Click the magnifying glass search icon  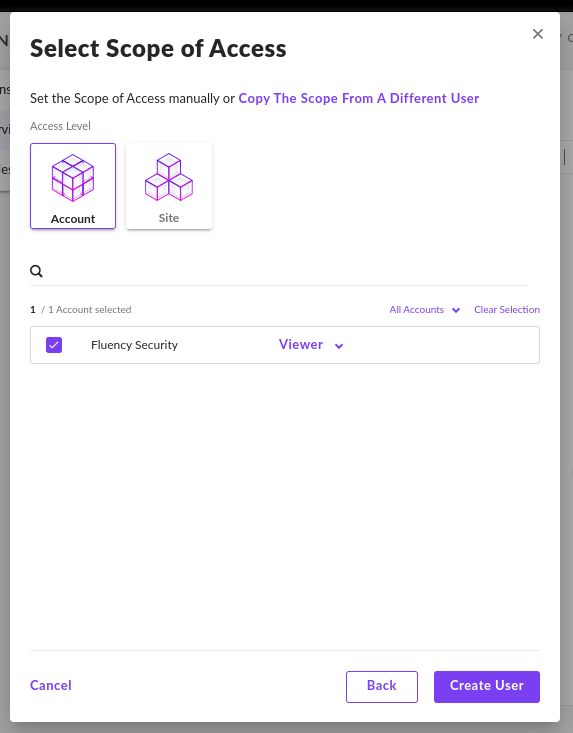[36, 271]
